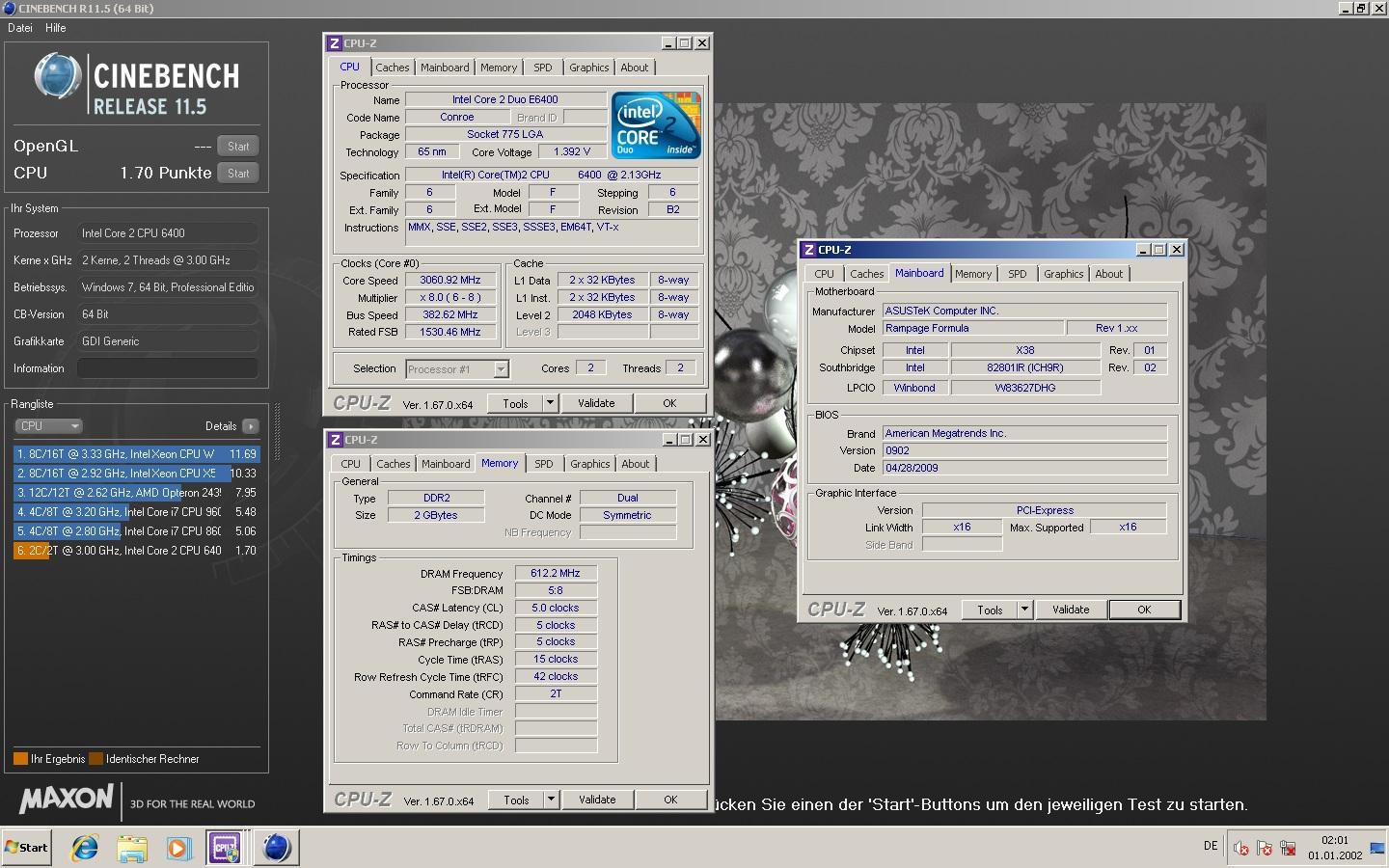
Task: Open the Windows Start menu
Action: 26,848
